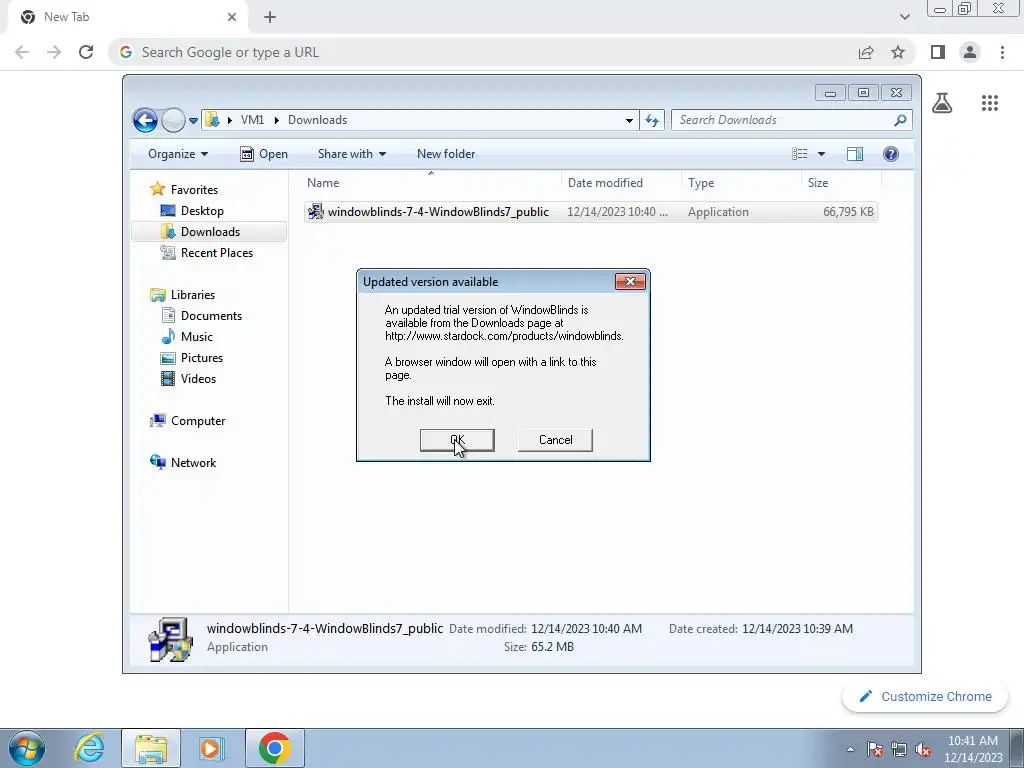Screen dimensions: 1024x768
Task: Click the Downloads breadcrumb segment
Action: point(317,120)
